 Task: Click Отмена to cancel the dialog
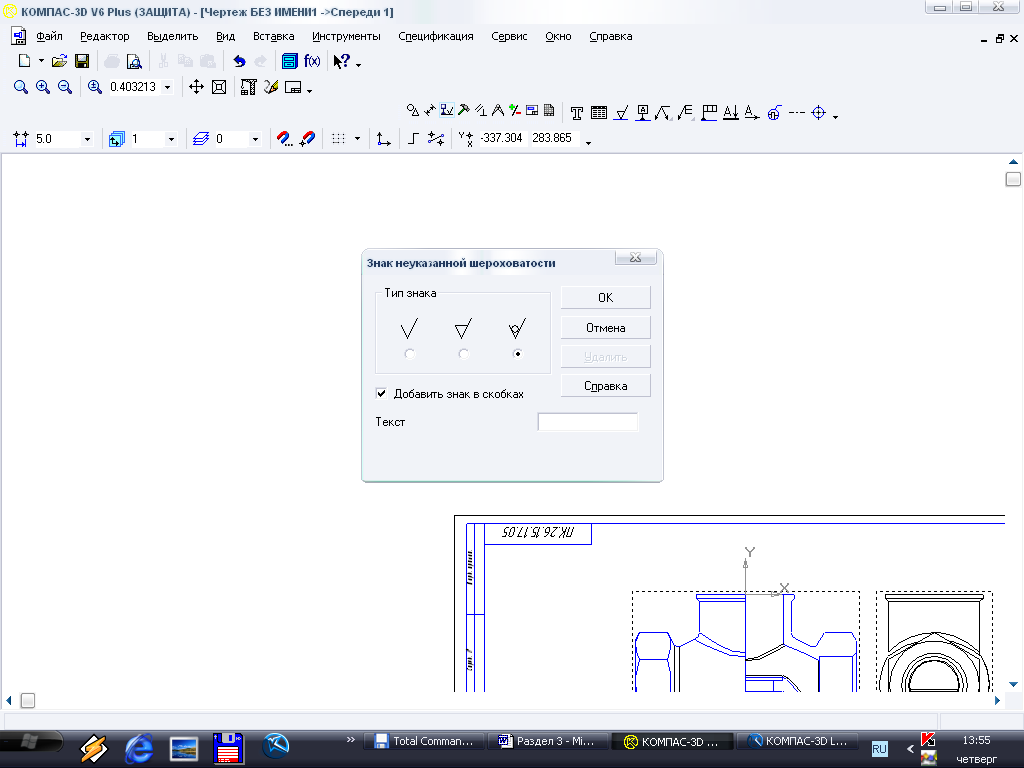coord(605,327)
